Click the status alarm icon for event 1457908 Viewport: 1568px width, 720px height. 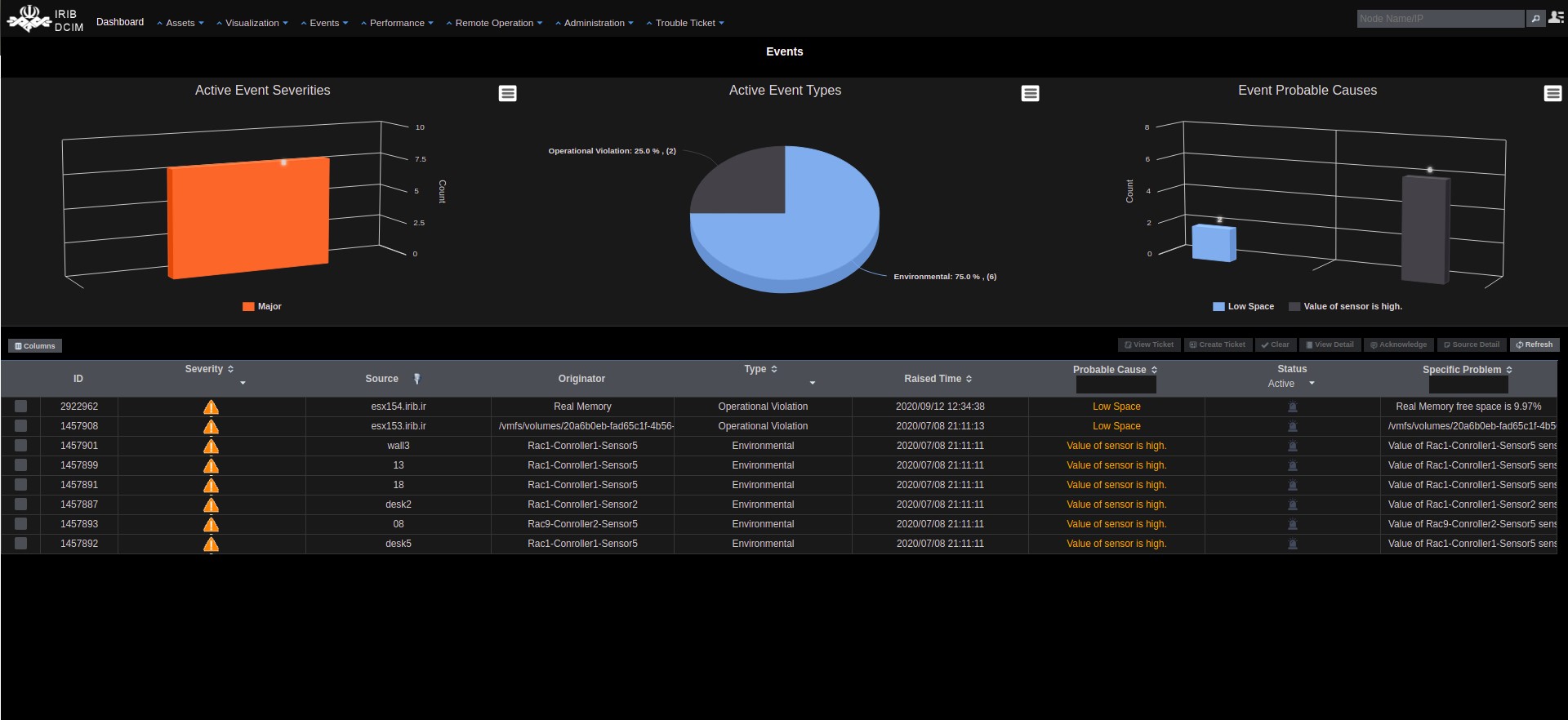[1292, 426]
